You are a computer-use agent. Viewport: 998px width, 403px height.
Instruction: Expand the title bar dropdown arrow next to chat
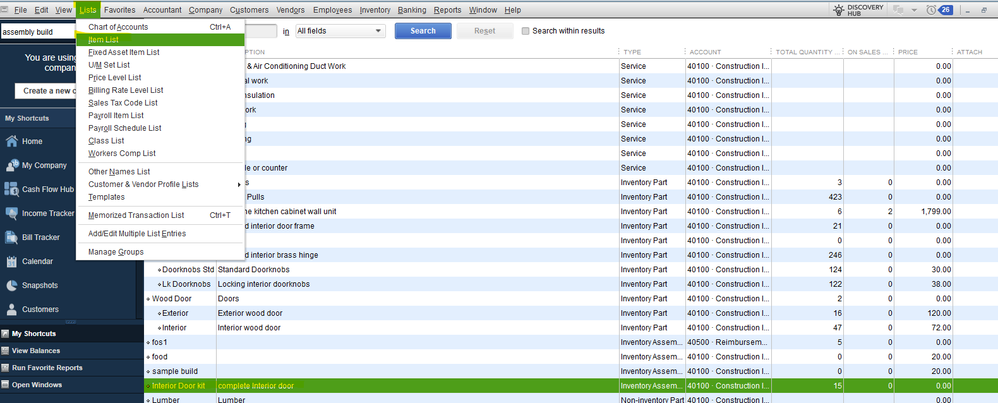pyautogui.click(x=915, y=10)
